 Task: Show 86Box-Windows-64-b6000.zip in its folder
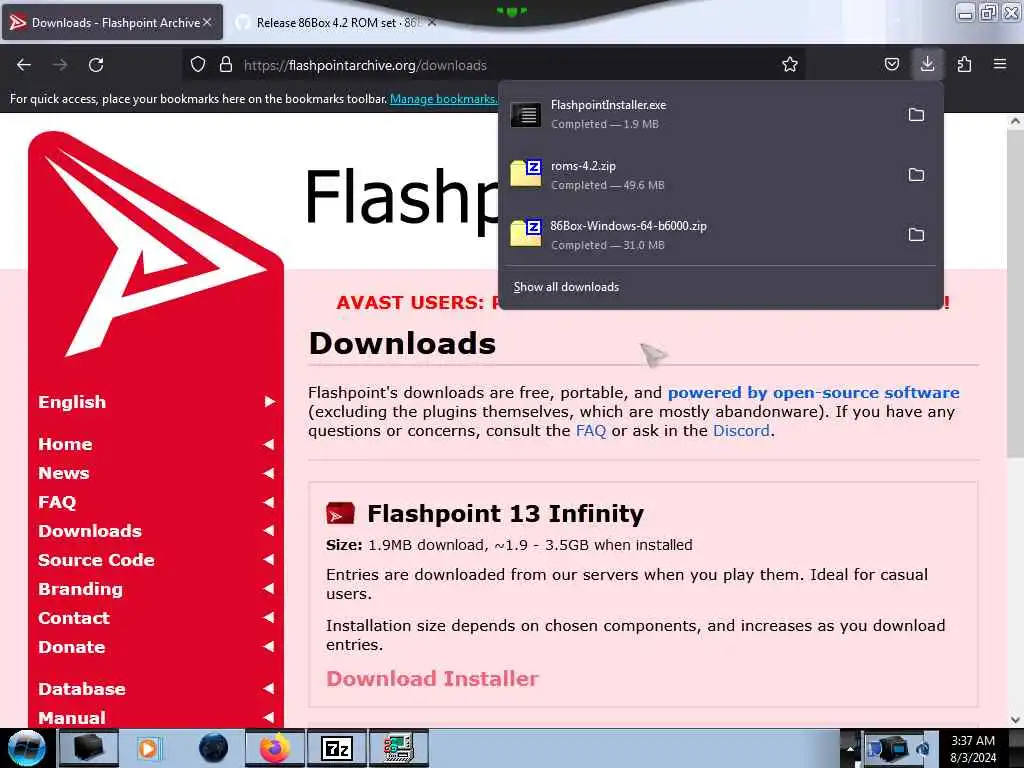coord(916,235)
